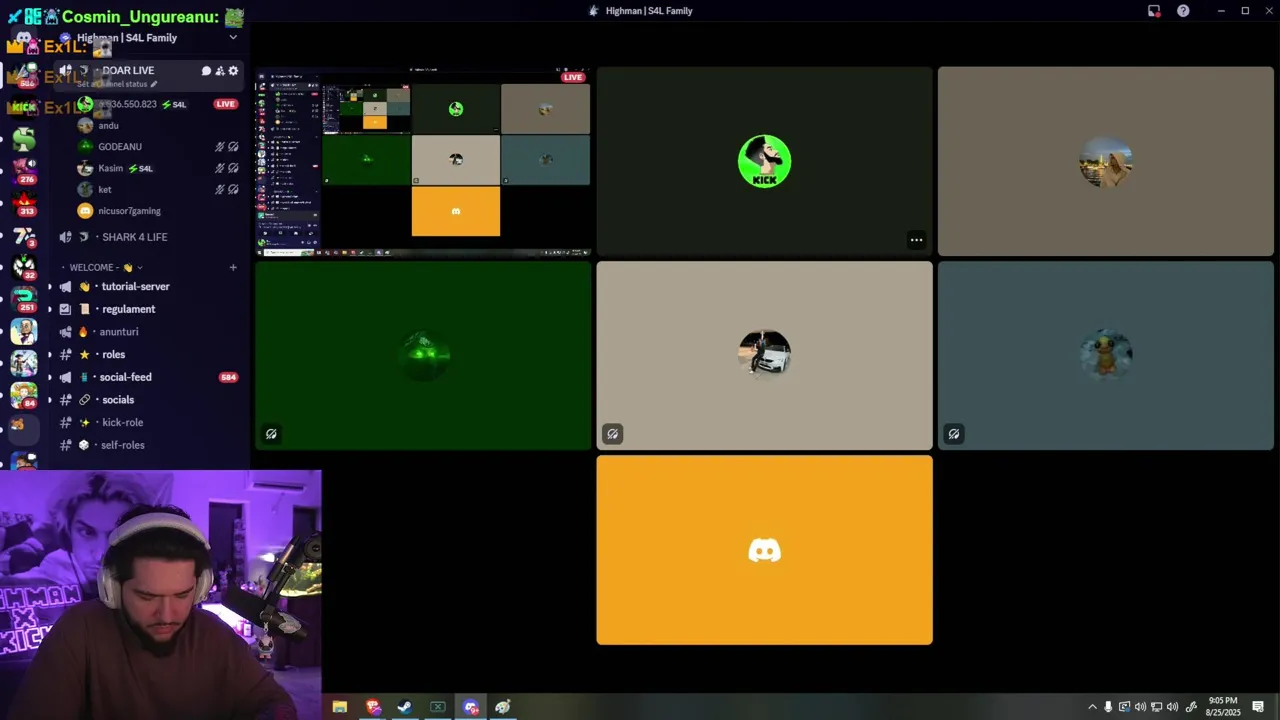Select user andu in the voice channel
Image resolution: width=1280 pixels, height=720 pixels.
pyautogui.click(x=108, y=126)
